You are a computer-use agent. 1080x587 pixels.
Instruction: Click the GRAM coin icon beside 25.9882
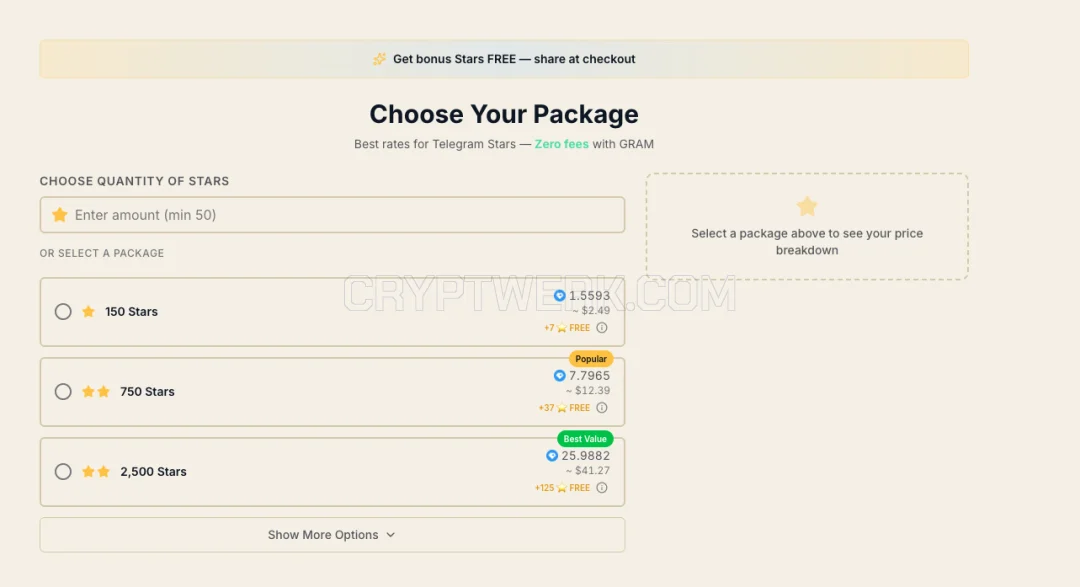coord(552,455)
